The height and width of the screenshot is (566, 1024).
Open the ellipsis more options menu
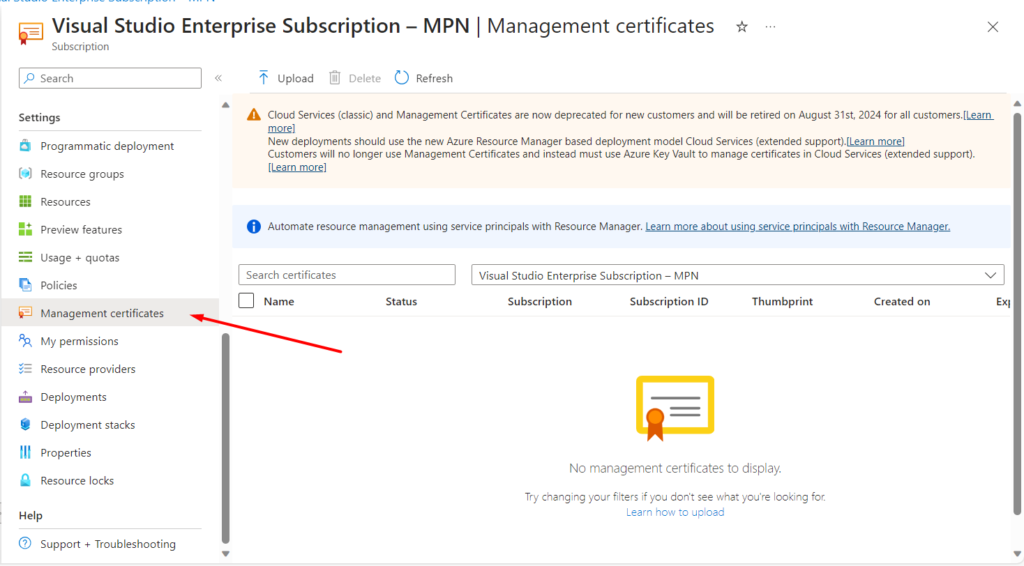pyautogui.click(x=771, y=27)
